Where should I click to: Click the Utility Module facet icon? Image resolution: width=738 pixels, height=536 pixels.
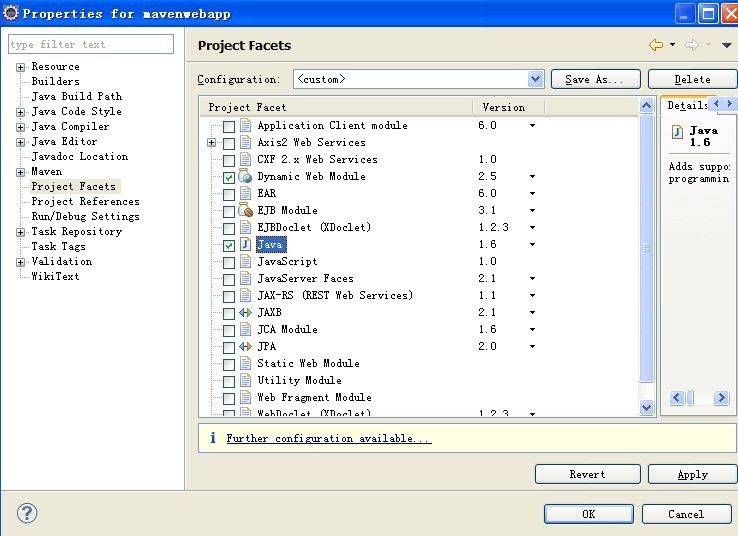[x=245, y=380]
